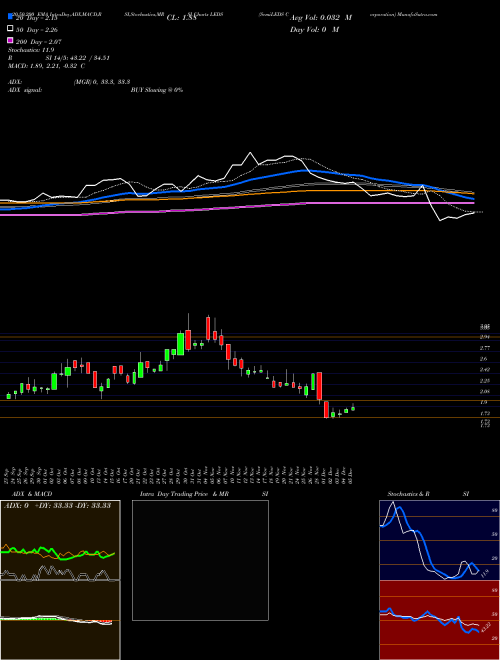
Task: Click the 'SI 14/3: 43.22 / 34.51' value
Action: [x=78, y=58]
